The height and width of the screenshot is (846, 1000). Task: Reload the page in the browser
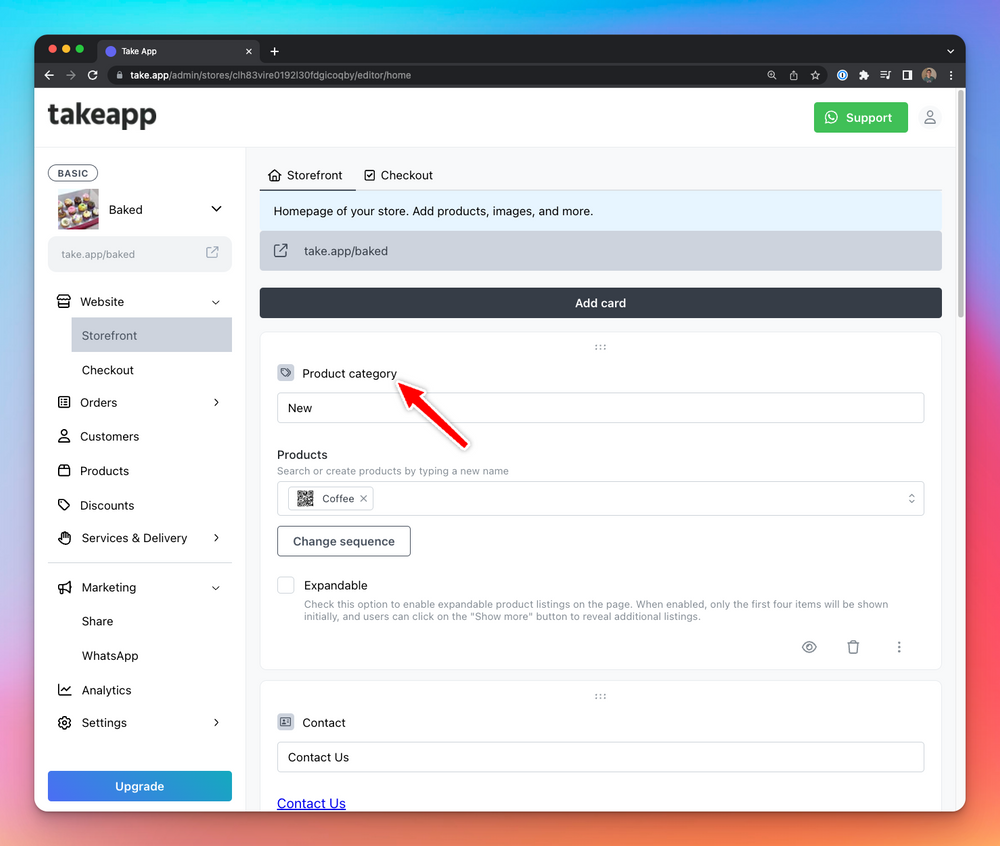click(x=92, y=75)
